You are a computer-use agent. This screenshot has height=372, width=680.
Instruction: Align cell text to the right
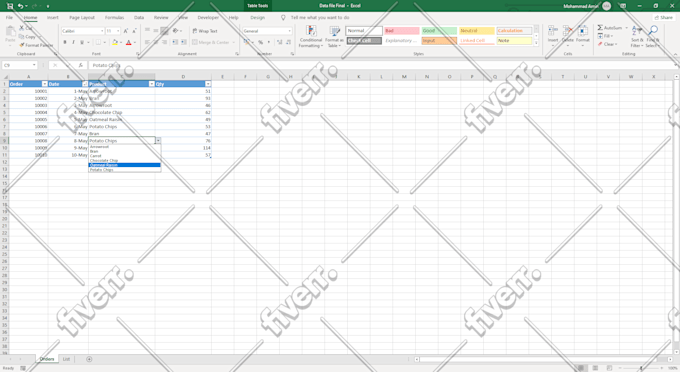click(164, 42)
